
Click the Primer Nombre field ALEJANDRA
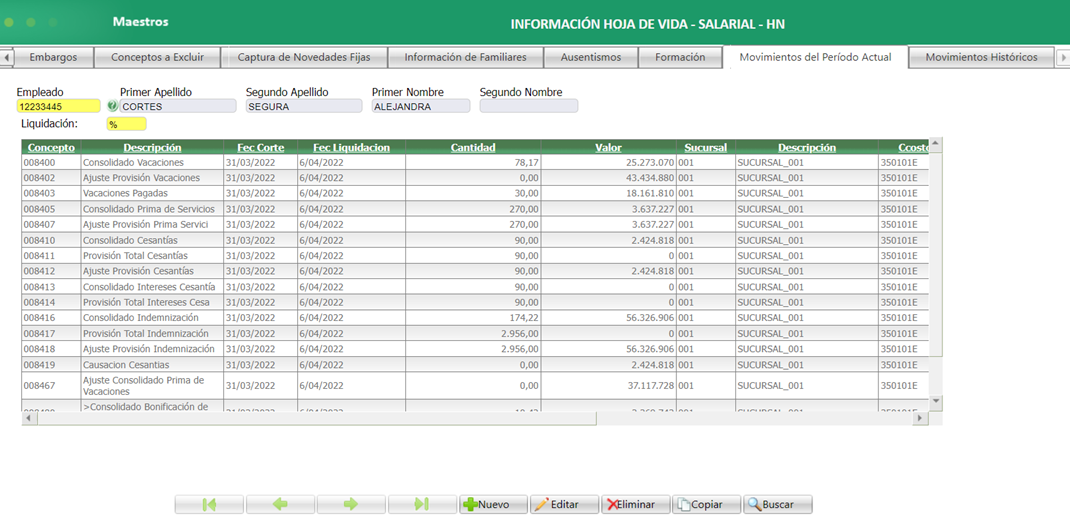420,106
